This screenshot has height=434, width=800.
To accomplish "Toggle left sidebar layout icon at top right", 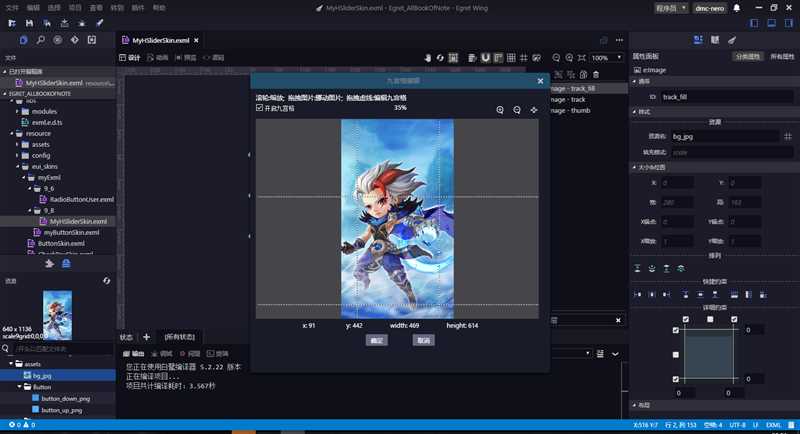I will point(754,23).
